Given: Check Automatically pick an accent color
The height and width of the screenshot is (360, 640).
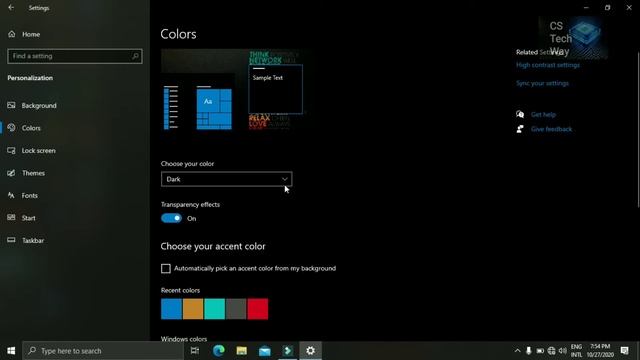Looking at the screenshot, I should point(166,268).
